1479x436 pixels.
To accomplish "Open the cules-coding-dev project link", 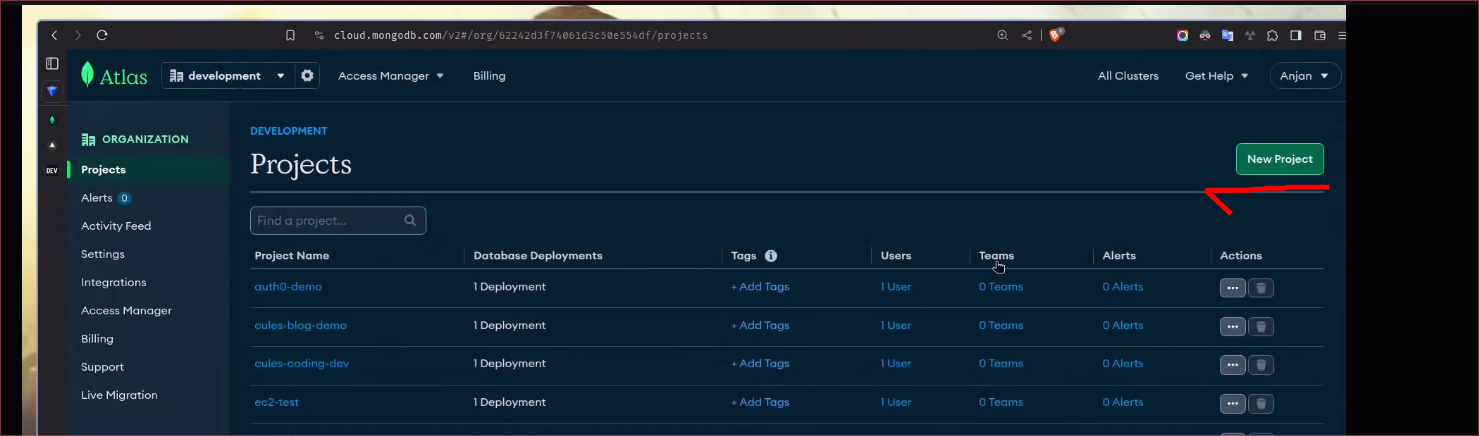I will (x=302, y=363).
